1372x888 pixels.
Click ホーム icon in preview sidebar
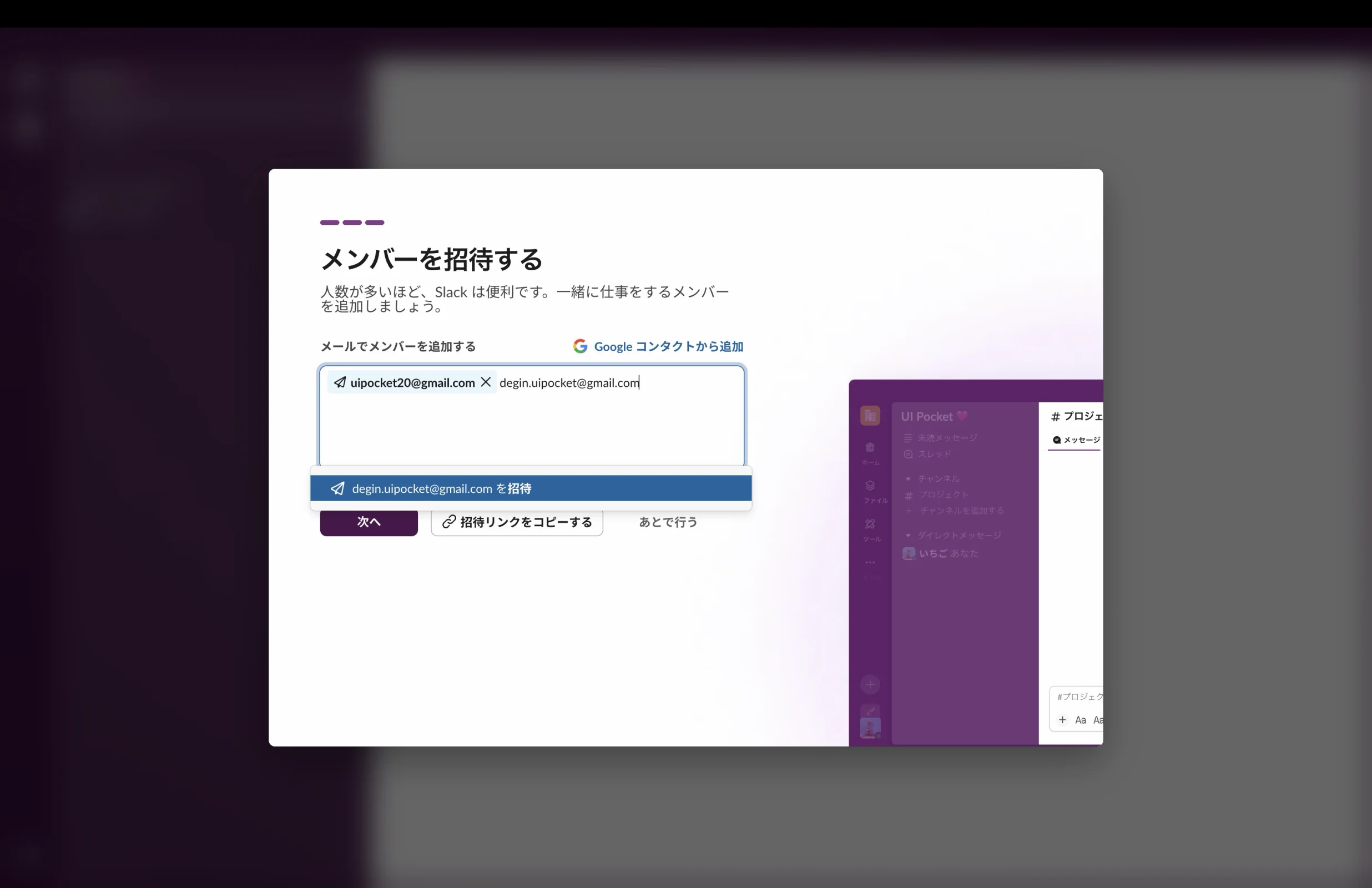[870, 448]
